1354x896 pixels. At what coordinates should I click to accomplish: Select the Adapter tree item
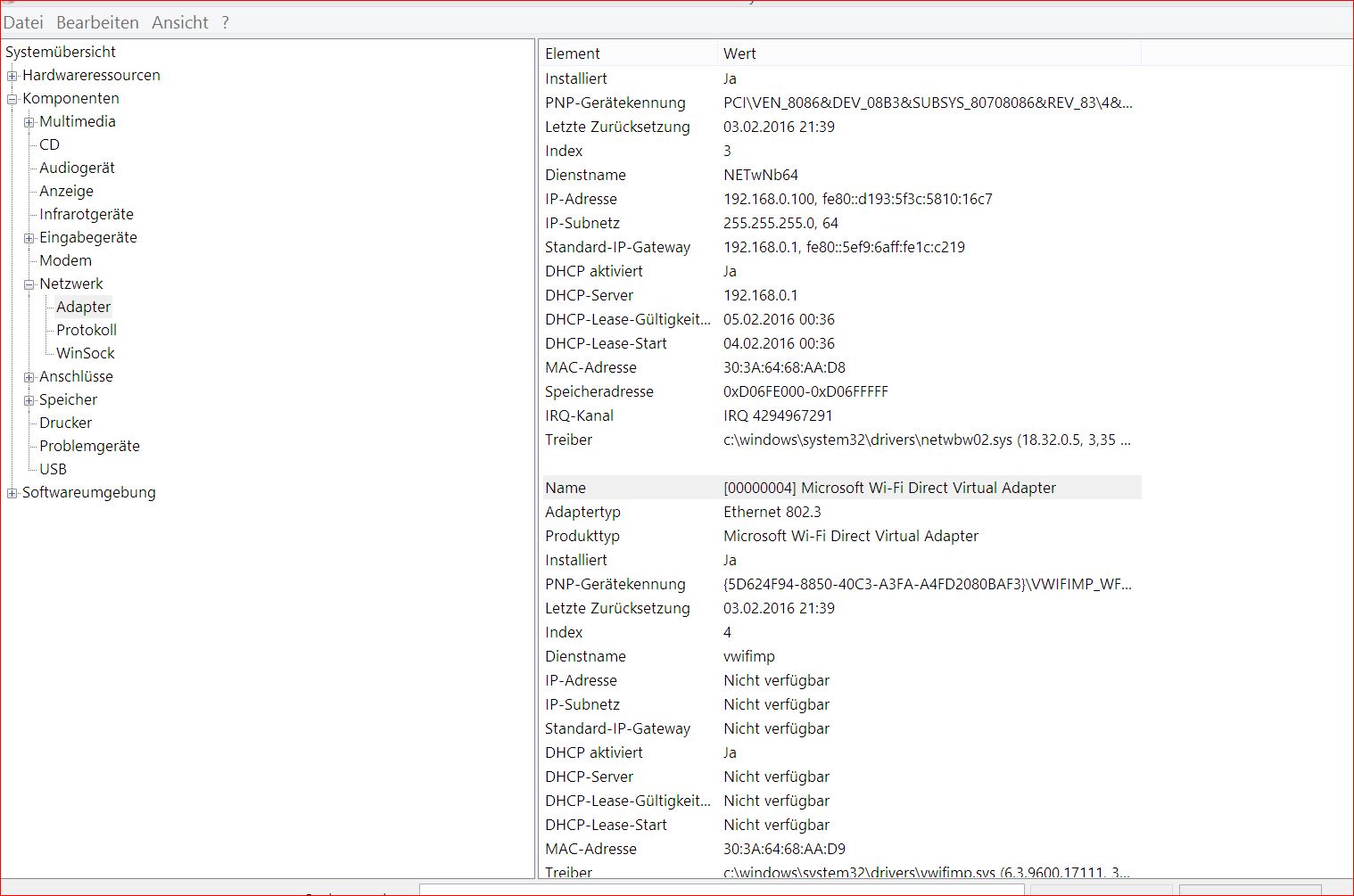pyautogui.click(x=83, y=306)
